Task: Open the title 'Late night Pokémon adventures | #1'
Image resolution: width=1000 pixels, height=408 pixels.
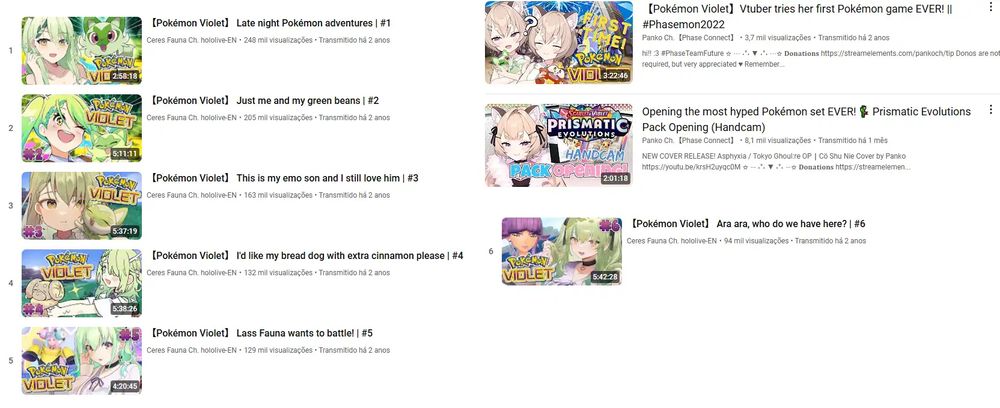Action: pyautogui.click(x=270, y=23)
